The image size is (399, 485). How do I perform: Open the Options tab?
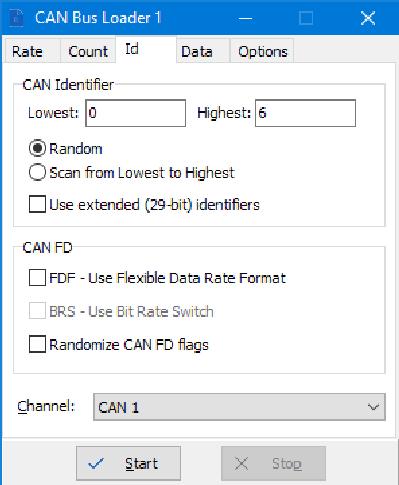[x=263, y=51]
